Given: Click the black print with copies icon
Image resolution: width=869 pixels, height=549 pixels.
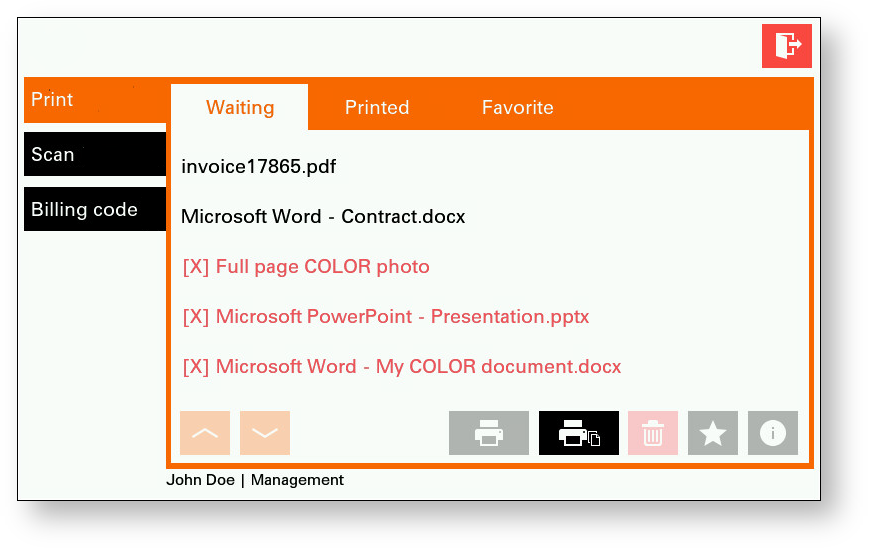Looking at the screenshot, I should point(578,433).
